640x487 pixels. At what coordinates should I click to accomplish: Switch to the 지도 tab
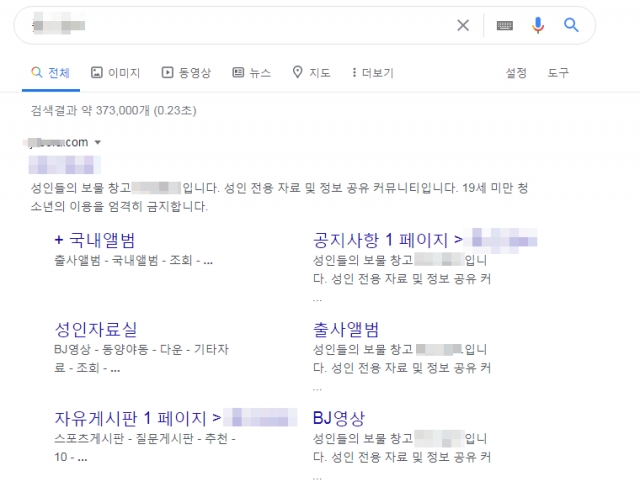311,73
